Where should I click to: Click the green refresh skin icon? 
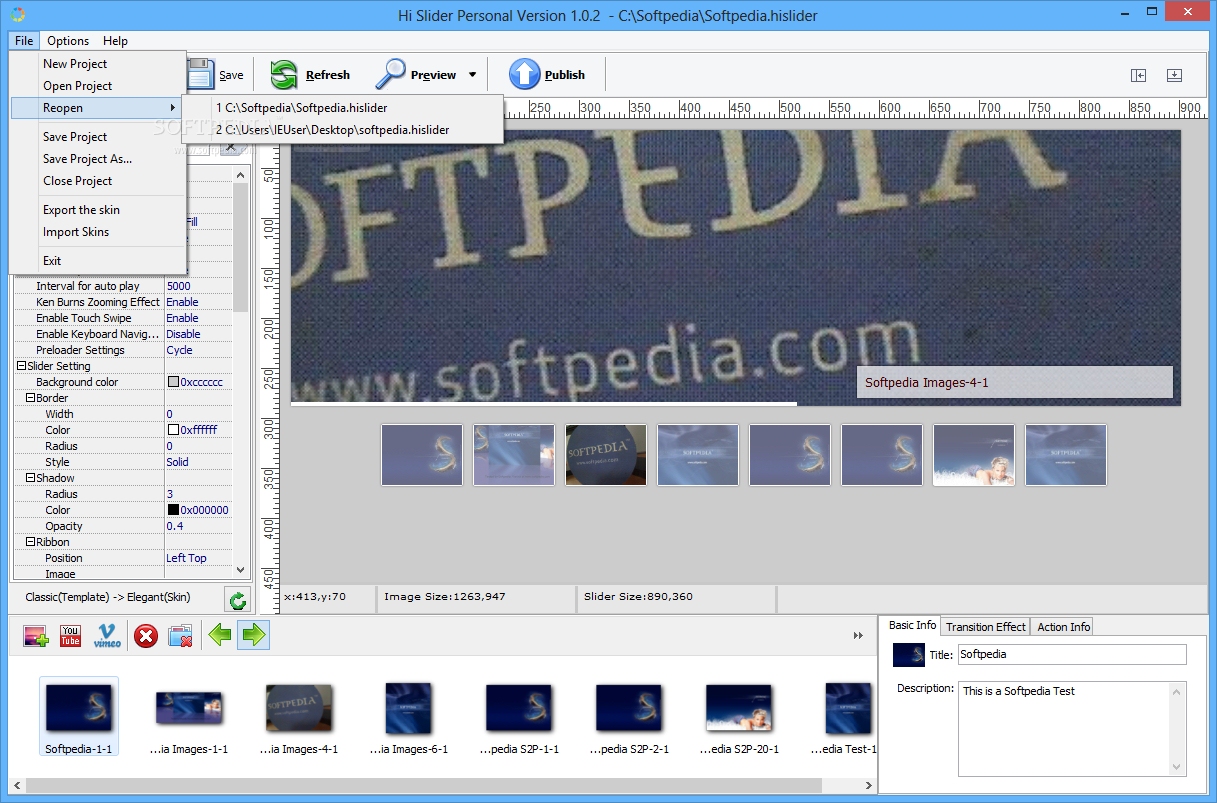(237, 600)
